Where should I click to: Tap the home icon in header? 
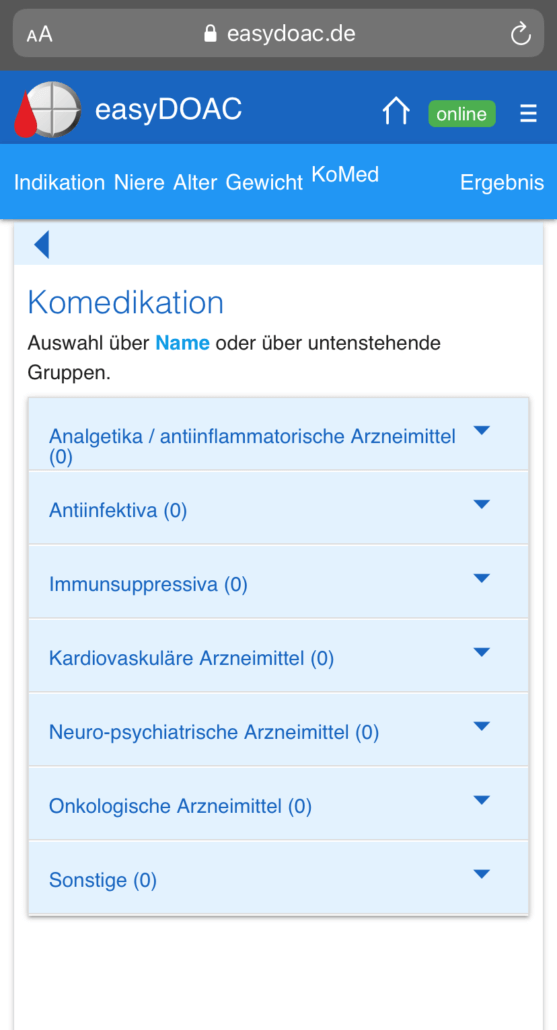[396, 112]
